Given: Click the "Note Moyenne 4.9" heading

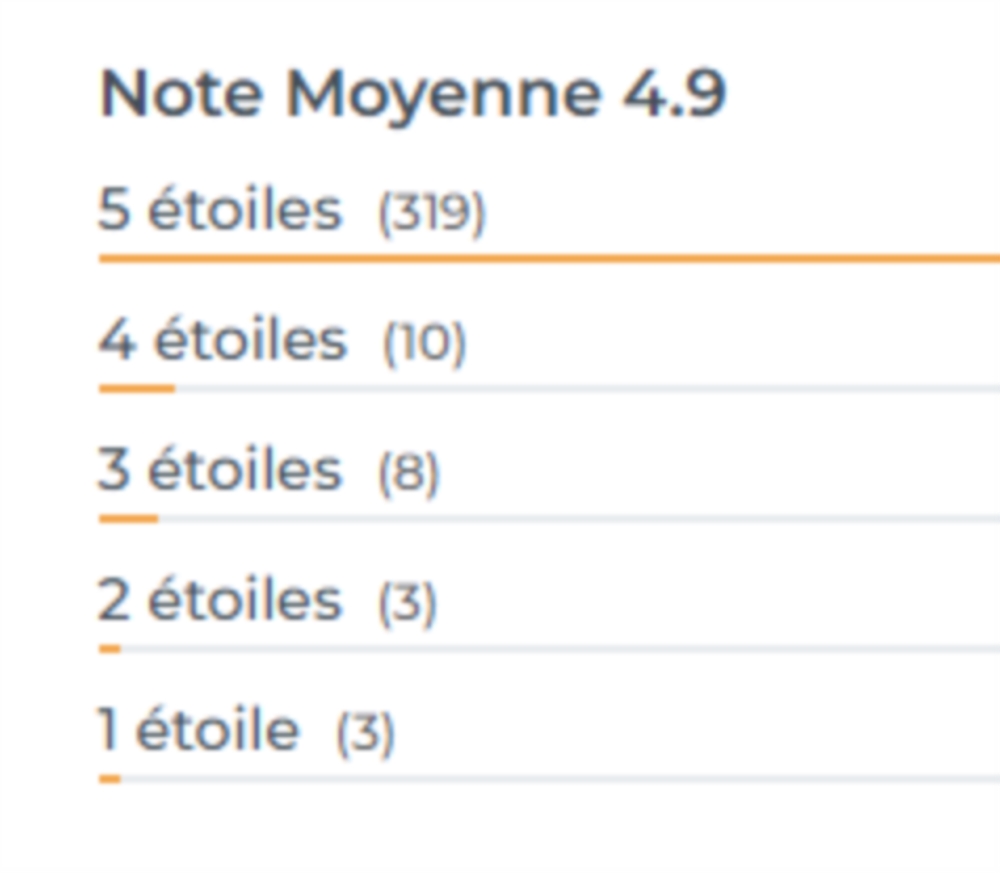Looking at the screenshot, I should click(x=412, y=95).
